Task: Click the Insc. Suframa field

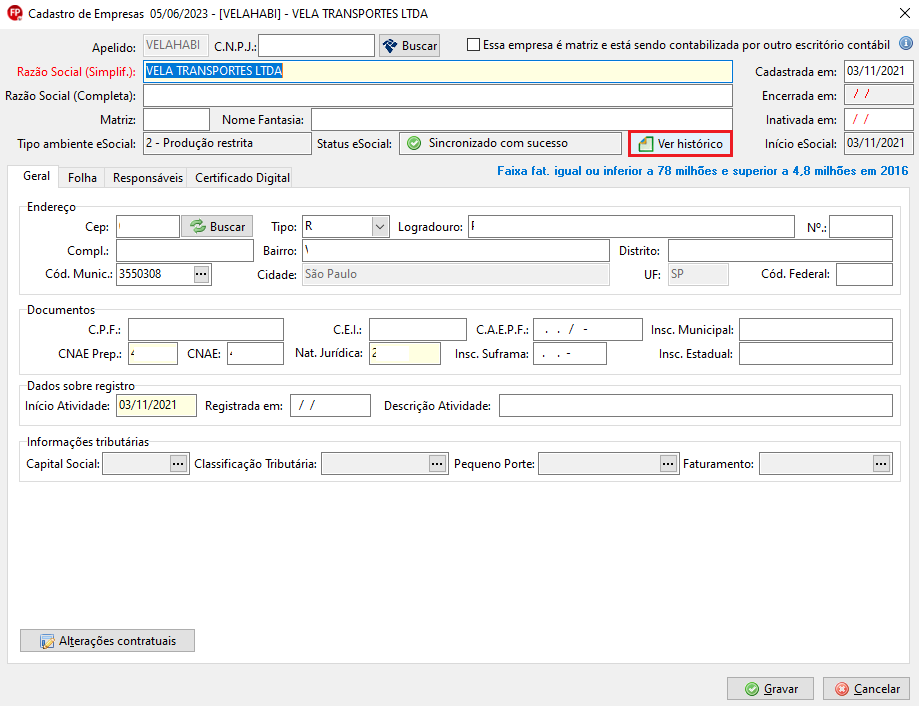Action: 570,353
